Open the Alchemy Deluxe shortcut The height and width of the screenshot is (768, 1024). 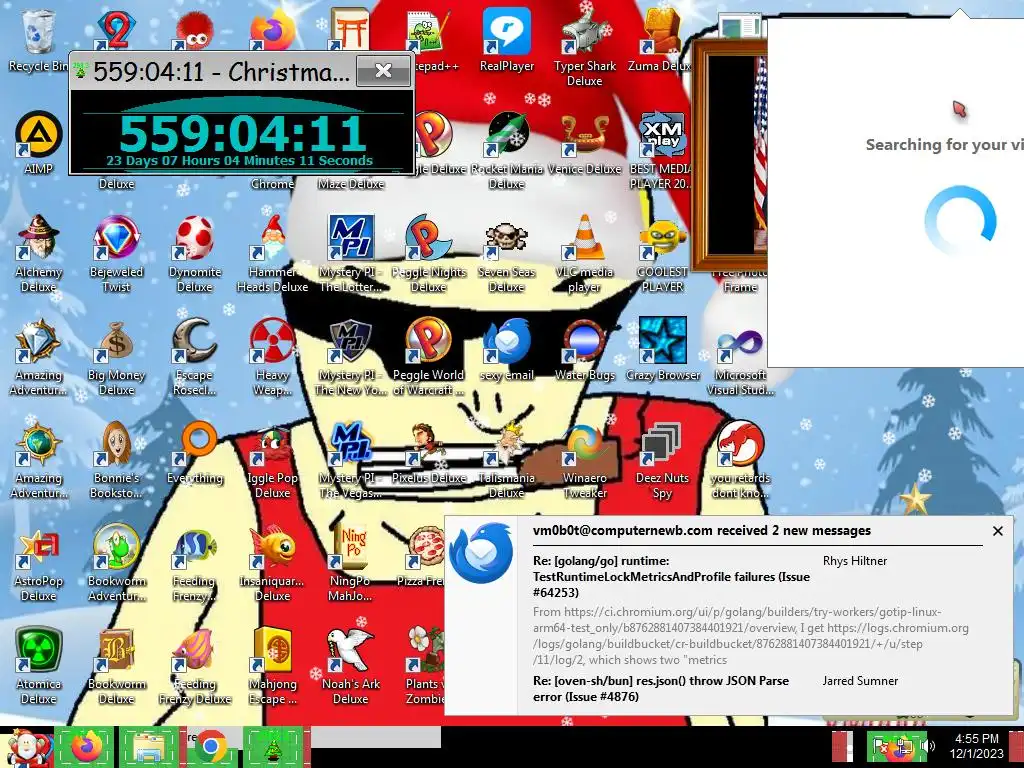(38, 253)
